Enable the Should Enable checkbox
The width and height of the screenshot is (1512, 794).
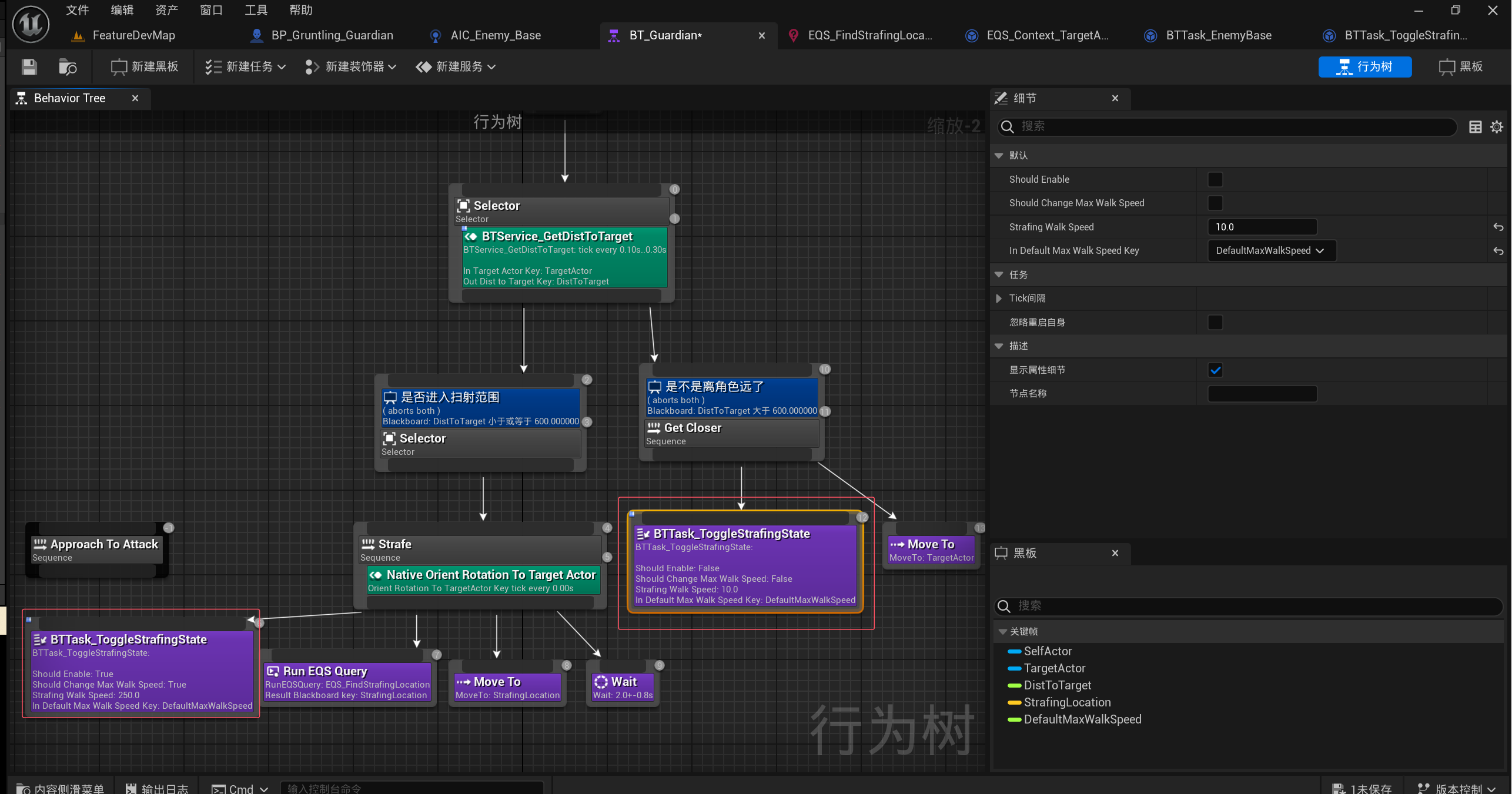tap(1215, 179)
